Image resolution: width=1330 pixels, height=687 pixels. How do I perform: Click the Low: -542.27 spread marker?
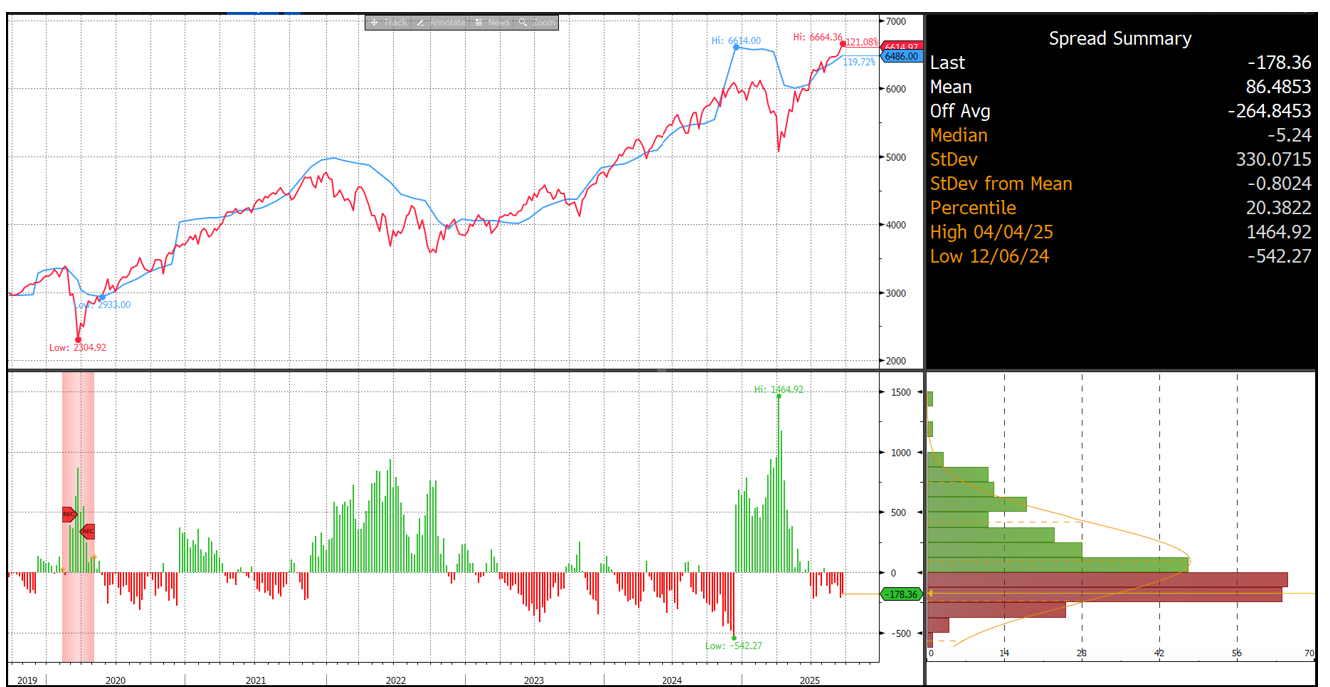click(734, 637)
